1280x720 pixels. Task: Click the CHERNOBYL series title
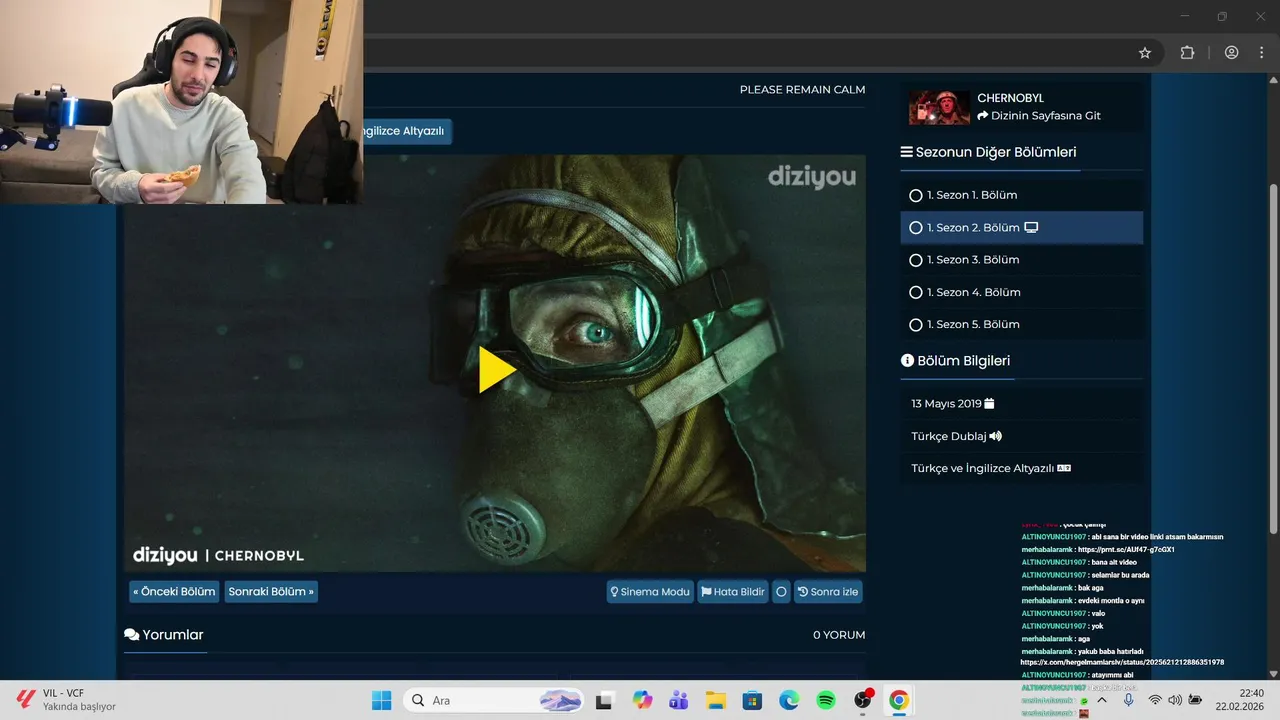pyautogui.click(x=1010, y=98)
